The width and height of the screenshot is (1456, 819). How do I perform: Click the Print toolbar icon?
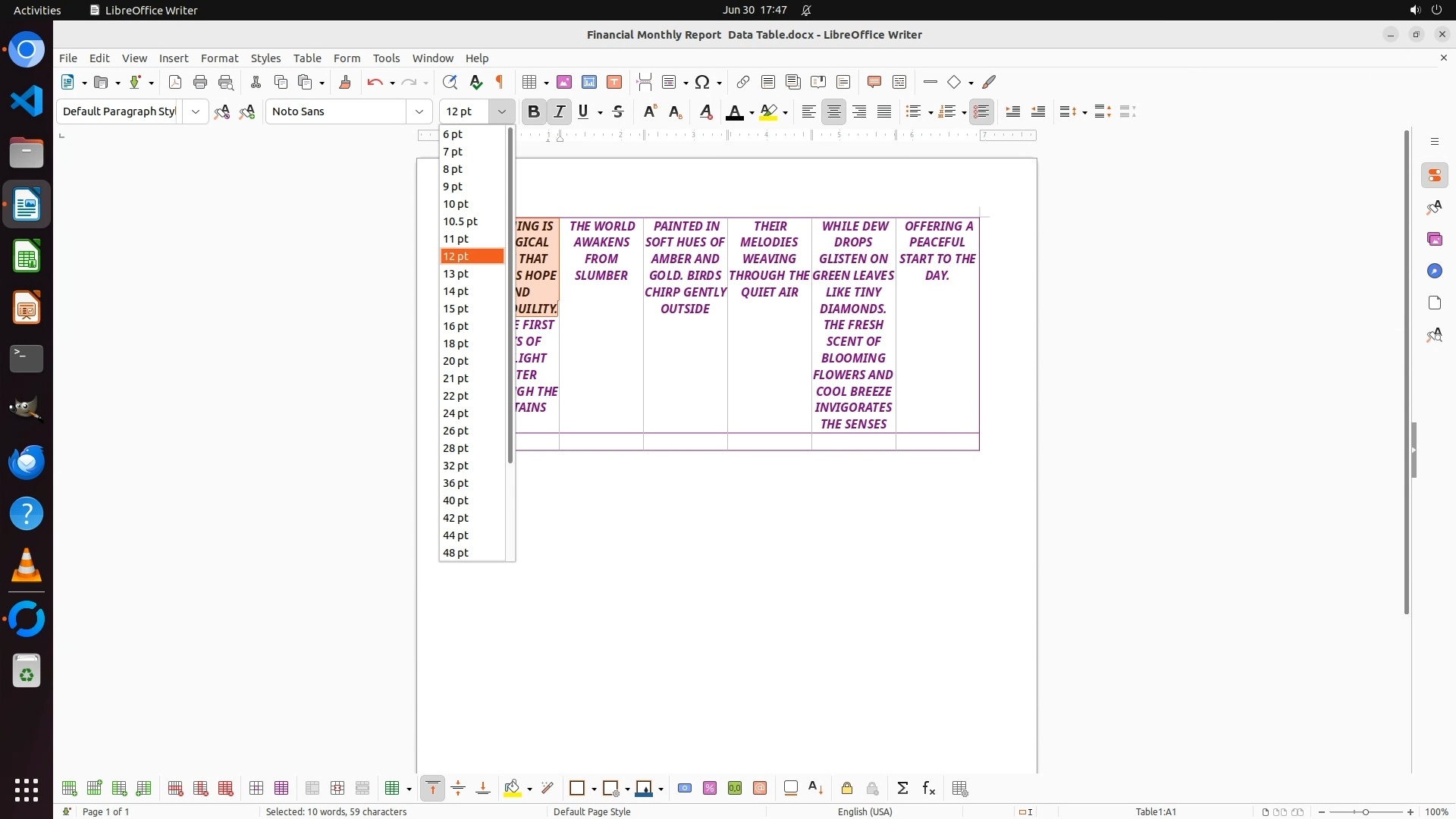tap(200, 82)
